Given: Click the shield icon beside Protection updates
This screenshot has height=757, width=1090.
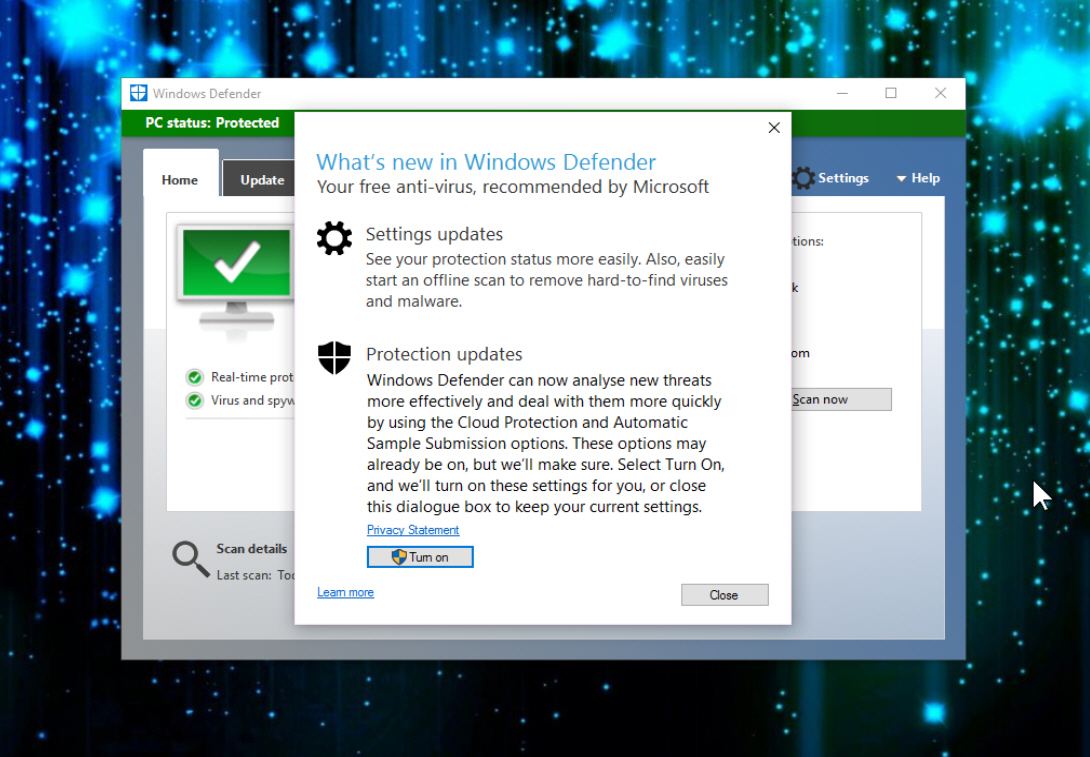Looking at the screenshot, I should tap(334, 357).
